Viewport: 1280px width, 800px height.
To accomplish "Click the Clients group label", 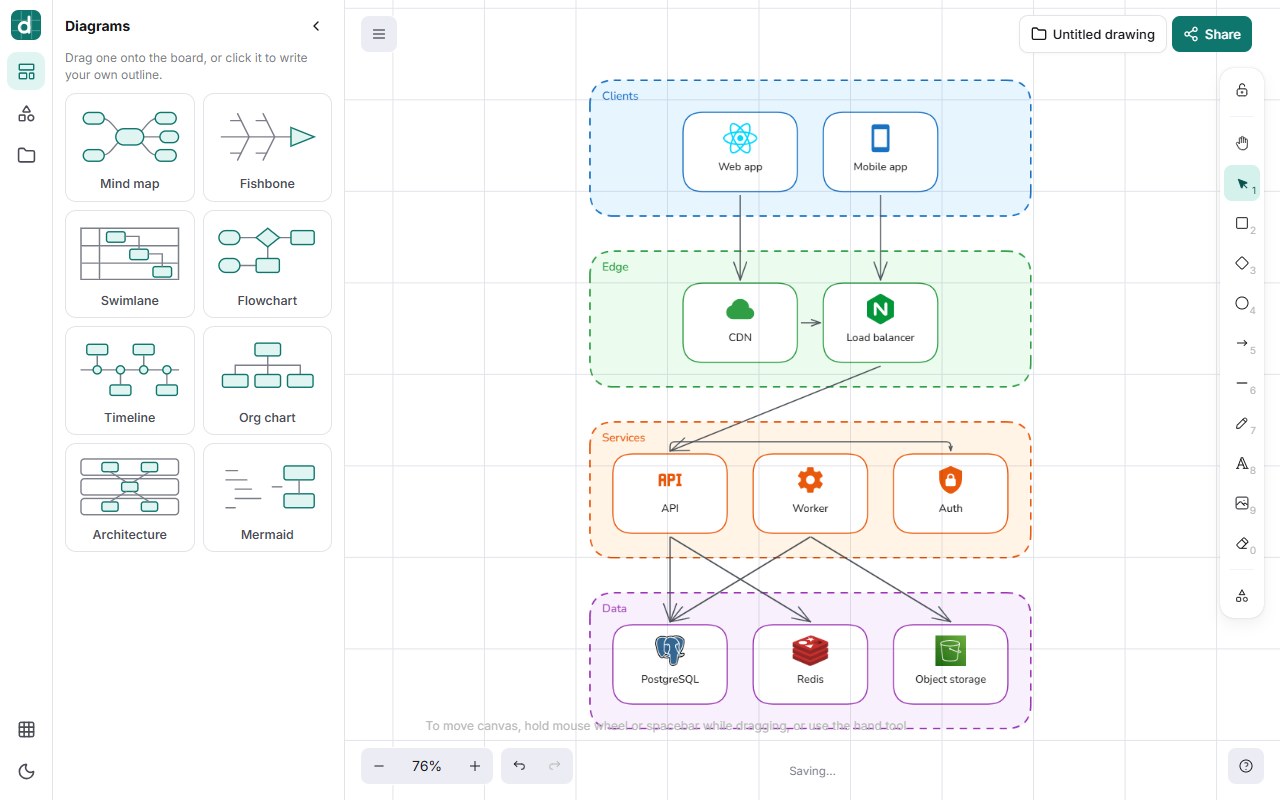I will click(620, 96).
